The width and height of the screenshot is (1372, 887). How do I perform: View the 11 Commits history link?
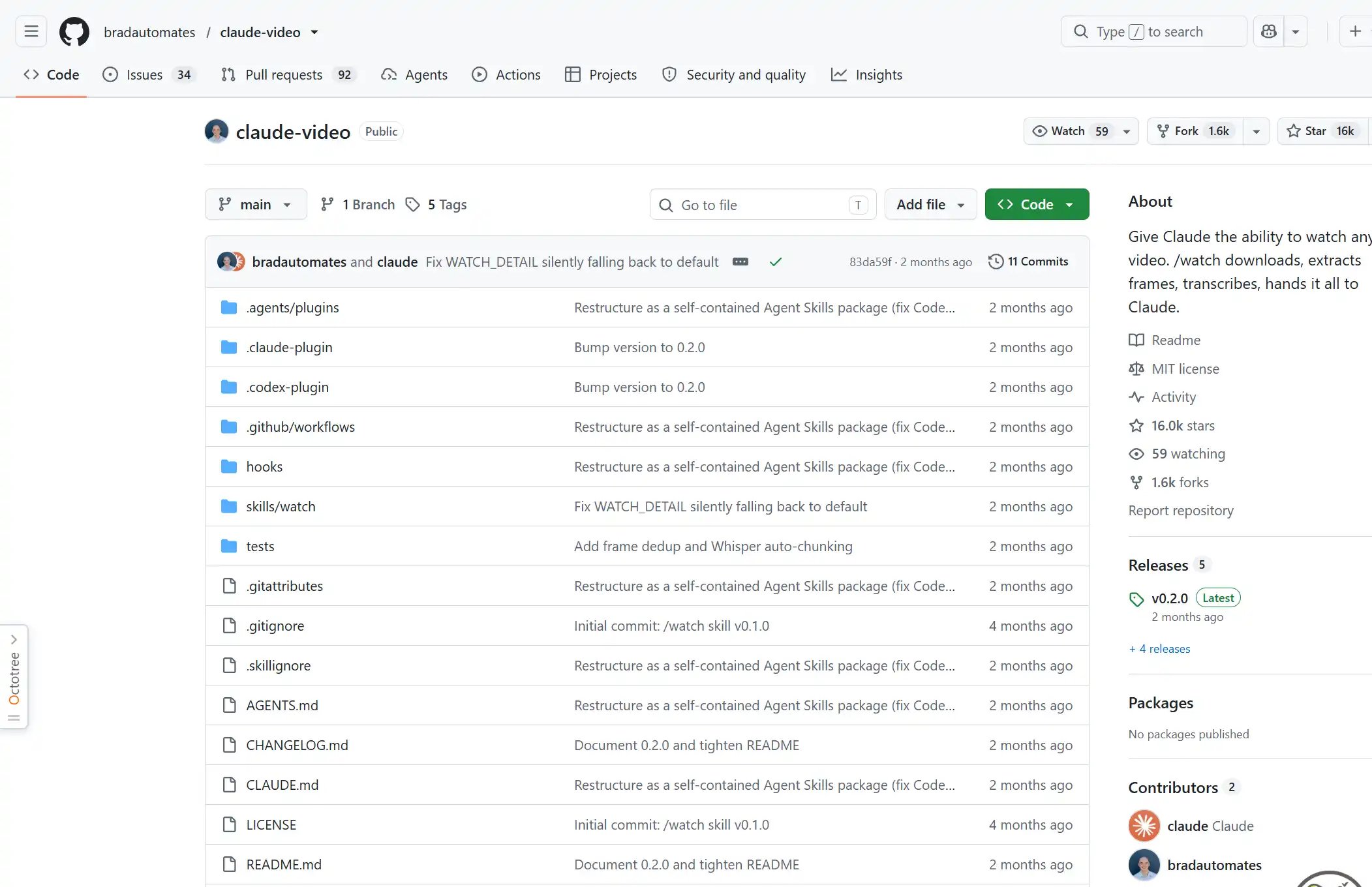click(x=1028, y=262)
